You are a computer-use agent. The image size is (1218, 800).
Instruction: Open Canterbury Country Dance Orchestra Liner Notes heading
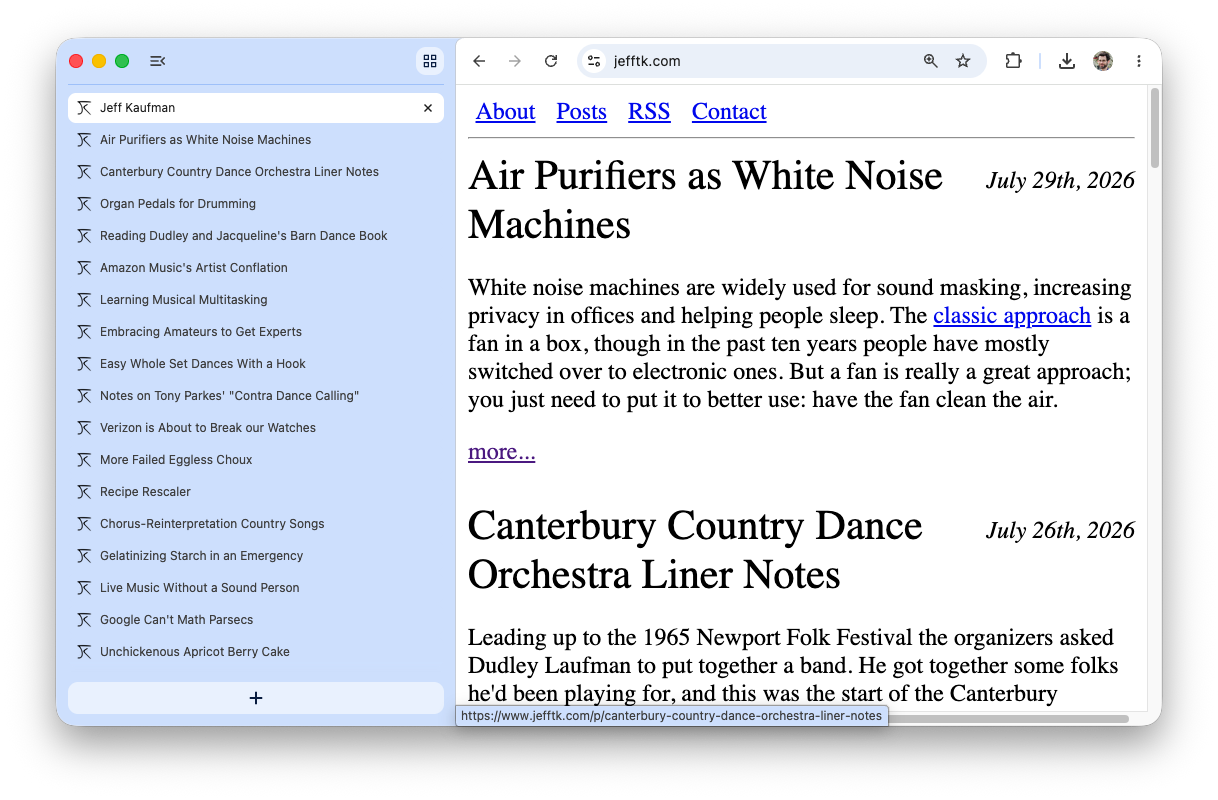695,550
